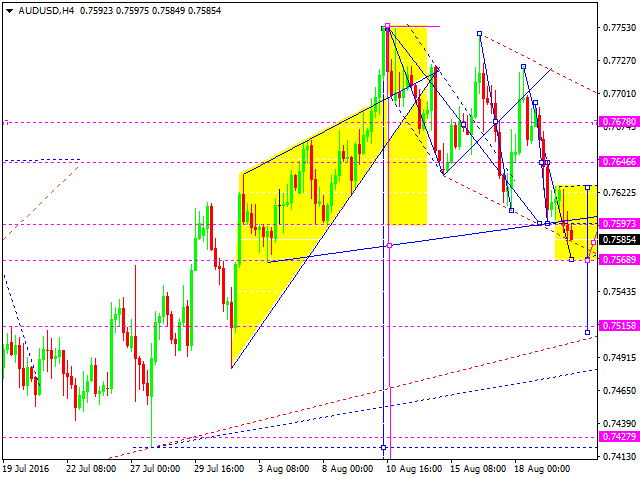Click the 3 Aug 08:00 time axis label
640x480 pixels.
click(283, 469)
